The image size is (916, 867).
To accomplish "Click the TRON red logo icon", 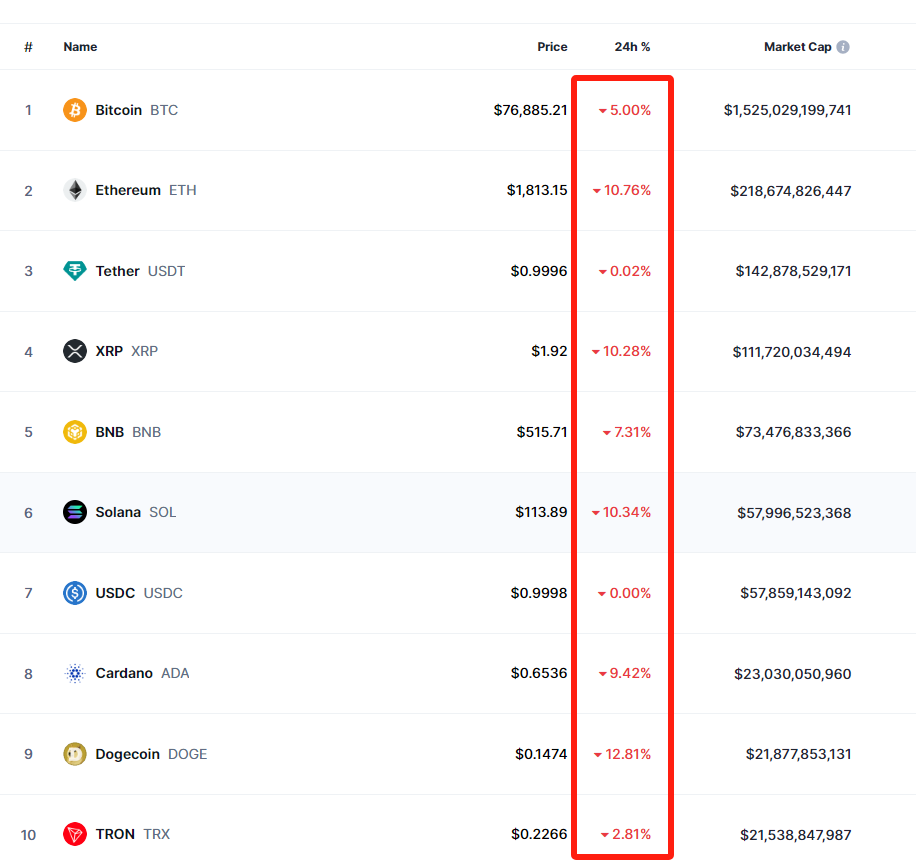I will (75, 834).
